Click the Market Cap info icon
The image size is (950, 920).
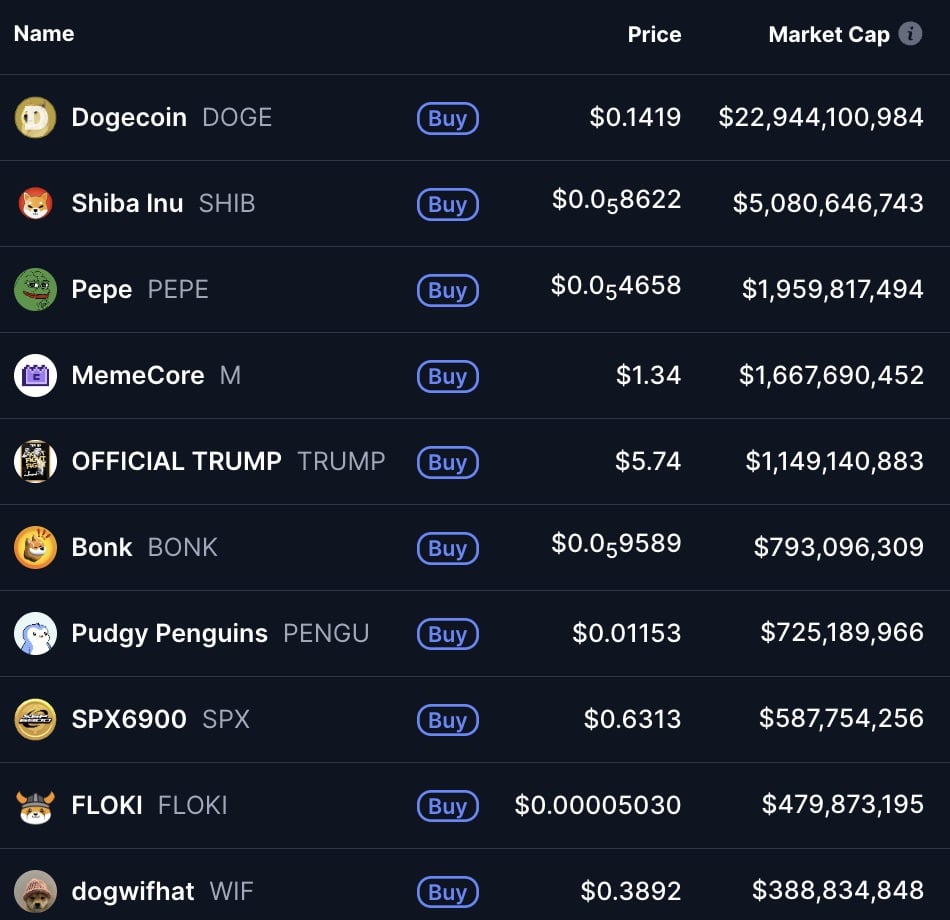pos(910,34)
